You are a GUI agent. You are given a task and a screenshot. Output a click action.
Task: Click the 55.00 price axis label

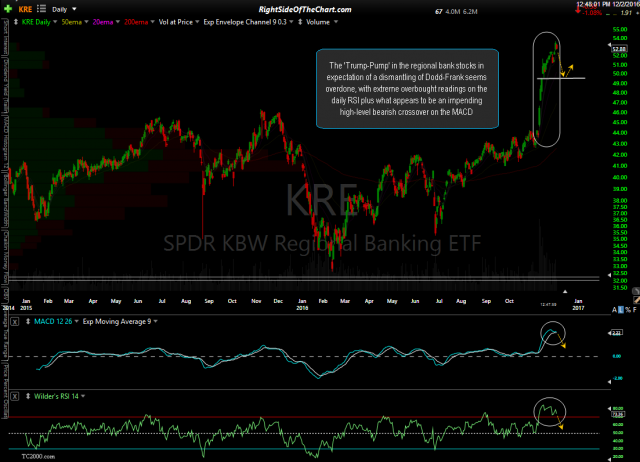pos(620,29)
